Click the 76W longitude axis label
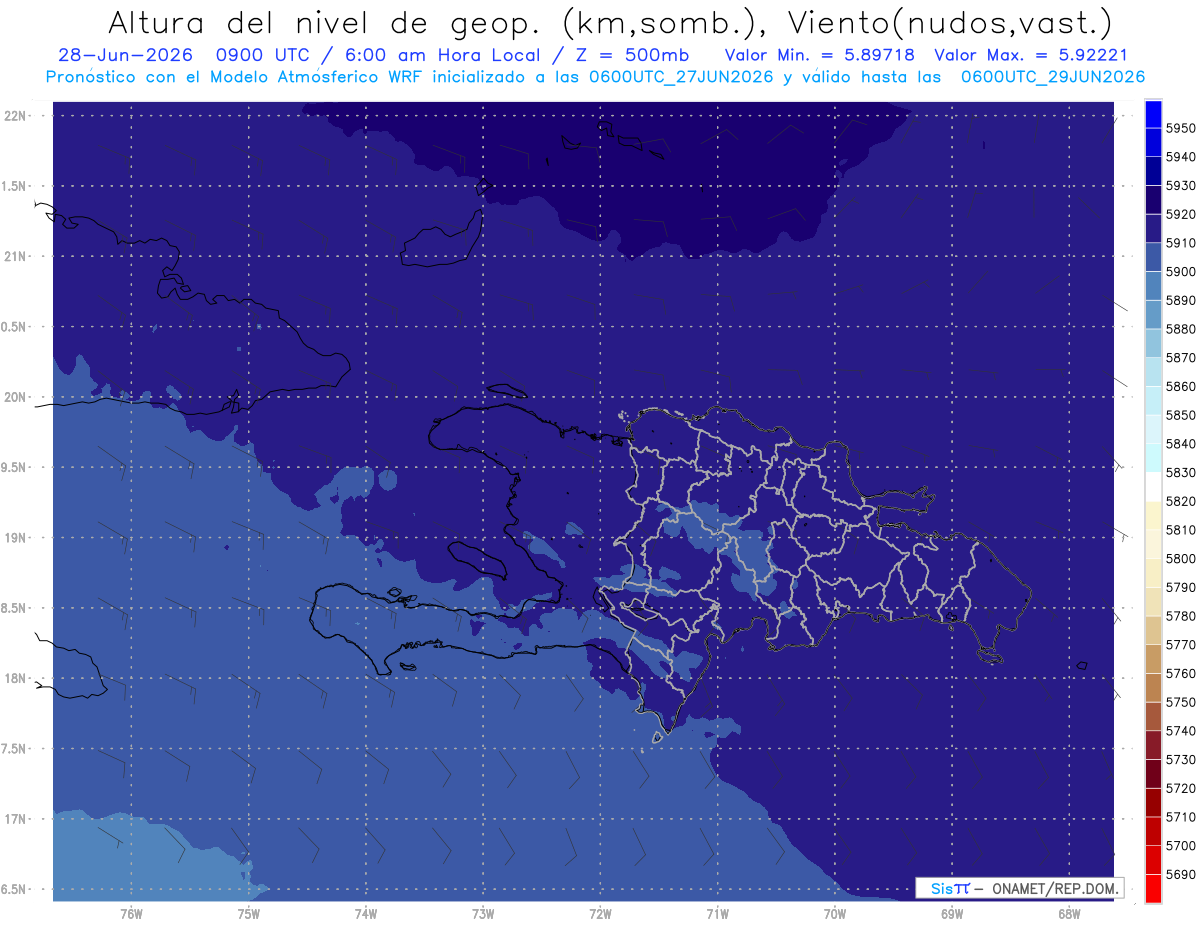The image size is (1200, 927). pos(131,913)
